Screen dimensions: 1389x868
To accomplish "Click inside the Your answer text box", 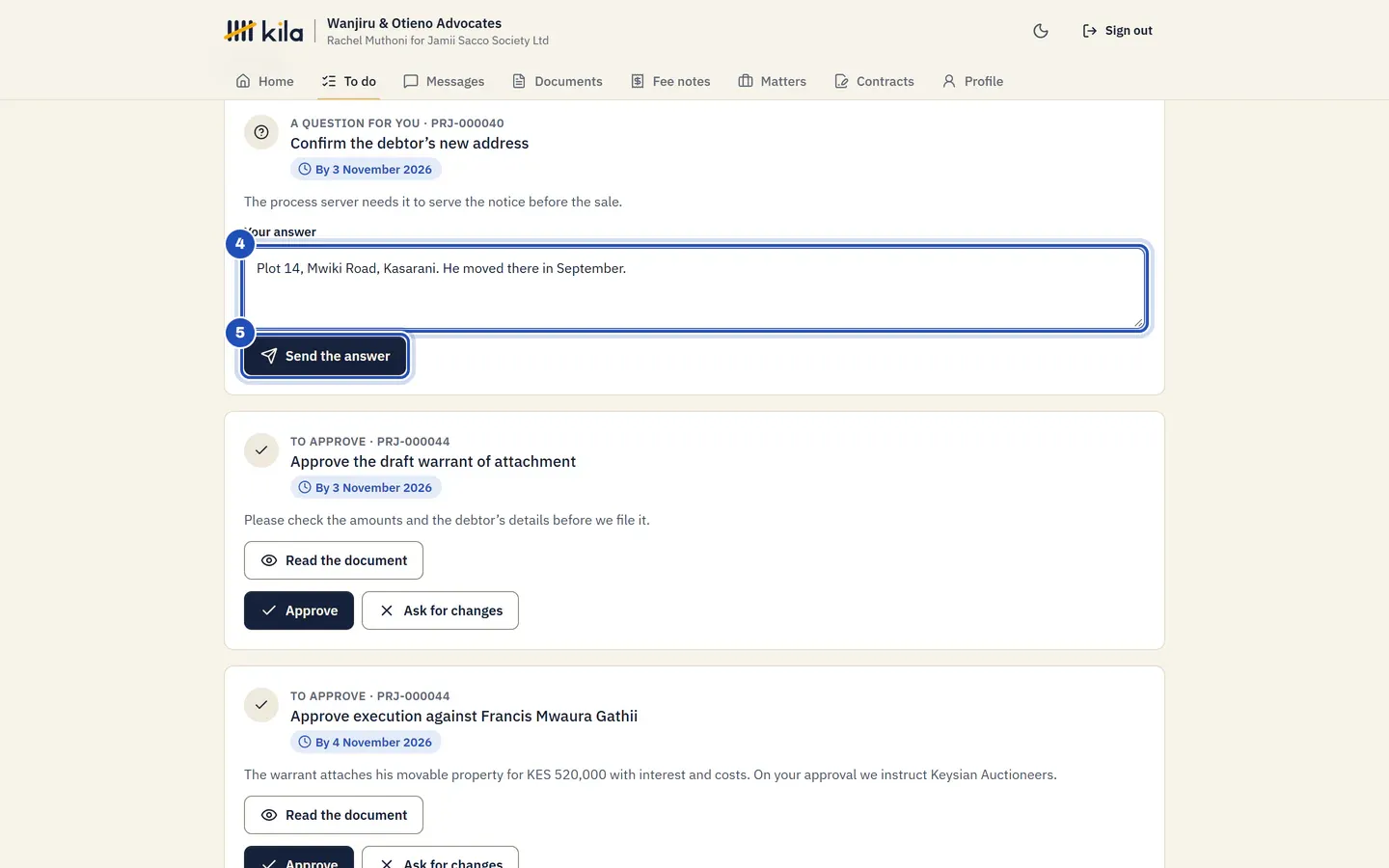I will (x=694, y=288).
